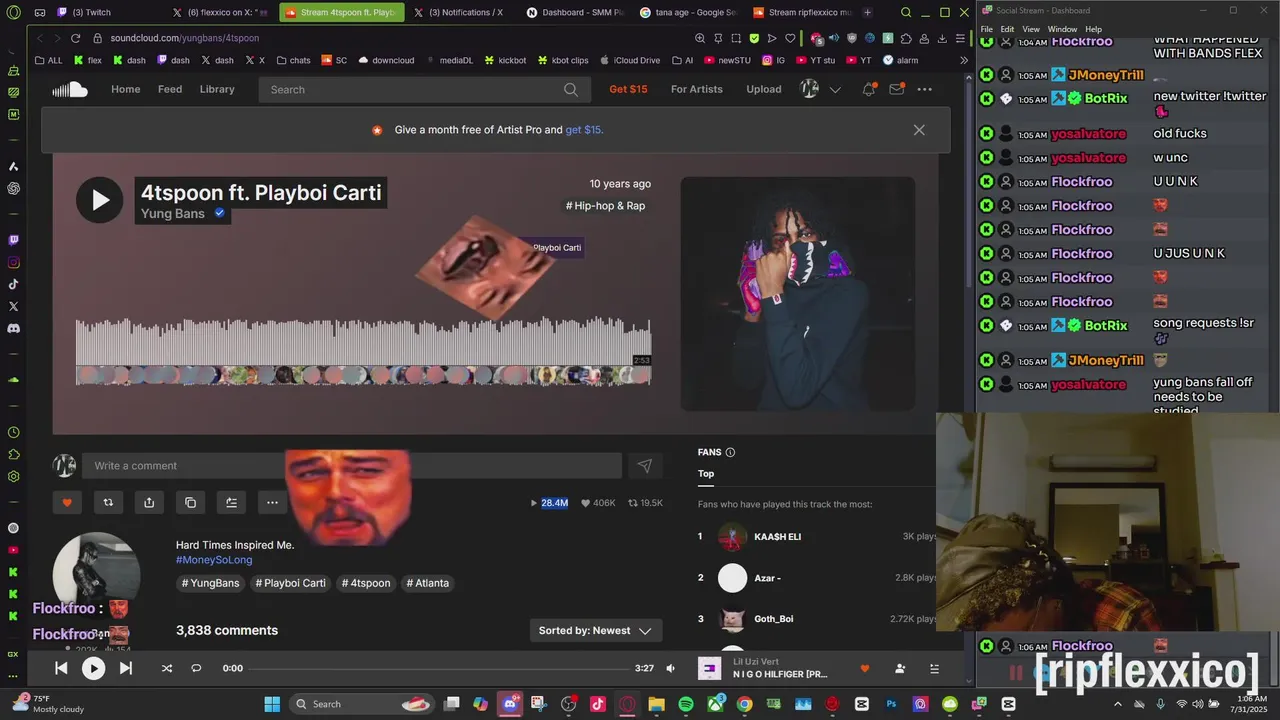Image resolution: width=1280 pixels, height=720 pixels.
Task: Open Twitch in Opera sidebar
Action: [13, 240]
